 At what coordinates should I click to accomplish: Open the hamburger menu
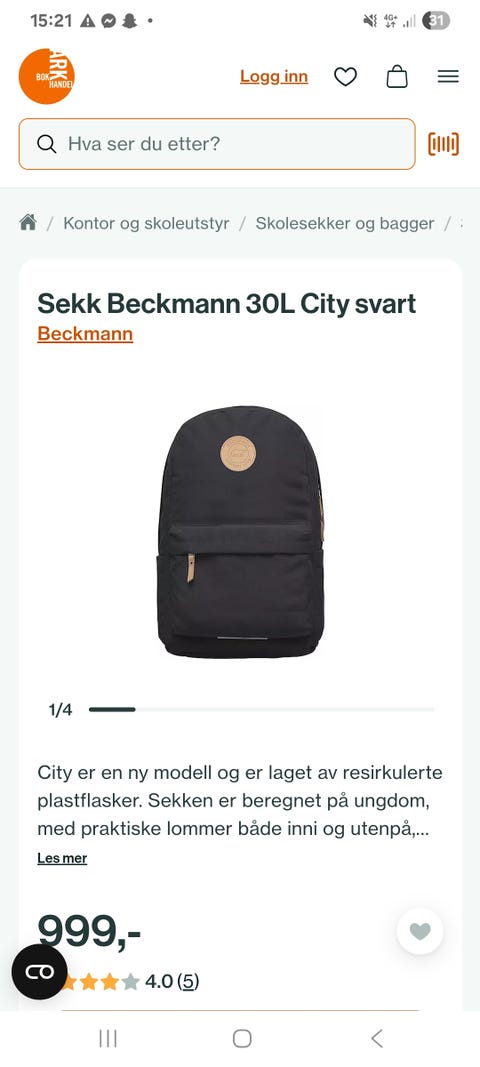pos(448,77)
